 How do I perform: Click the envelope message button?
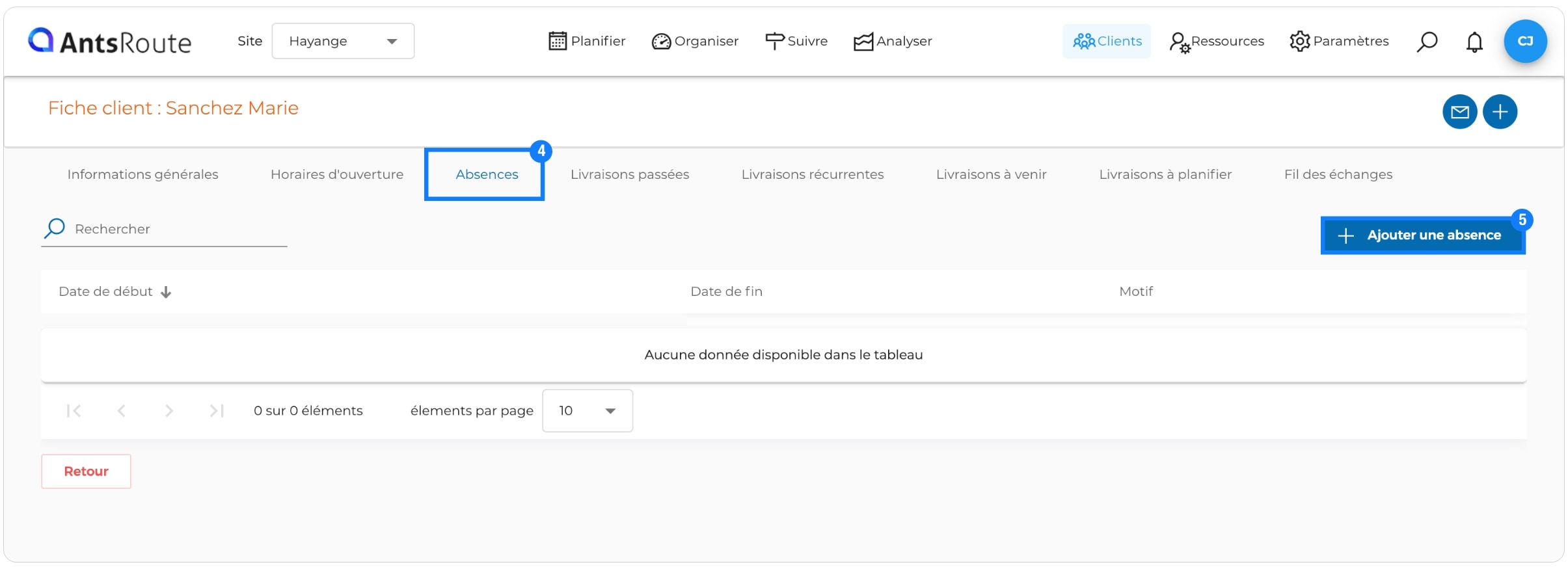coord(1459,112)
